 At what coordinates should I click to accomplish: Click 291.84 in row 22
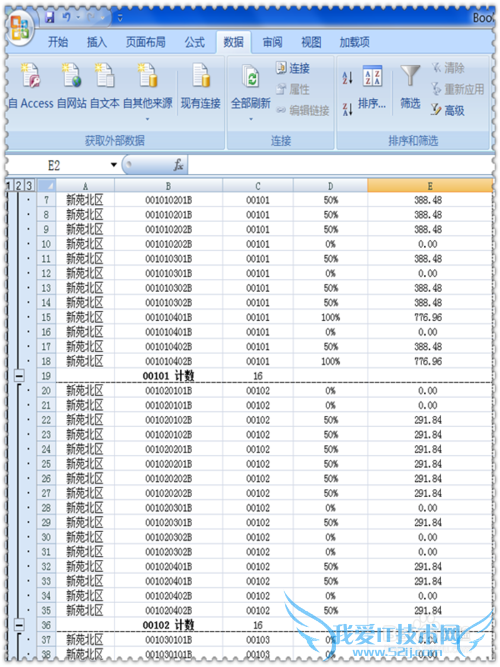click(x=429, y=420)
